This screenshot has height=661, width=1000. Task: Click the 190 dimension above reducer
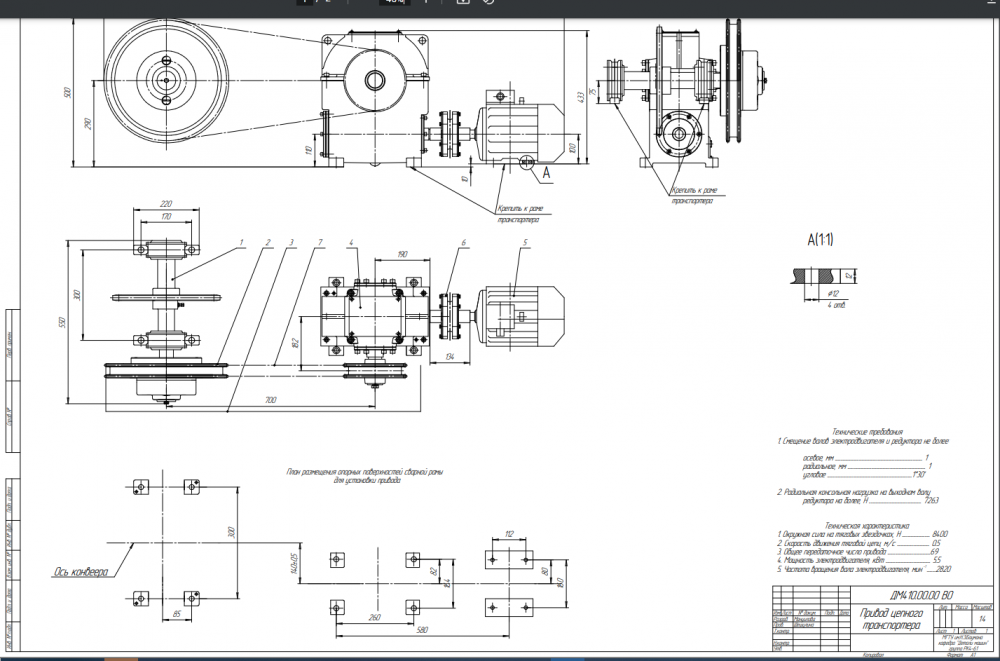[402, 254]
